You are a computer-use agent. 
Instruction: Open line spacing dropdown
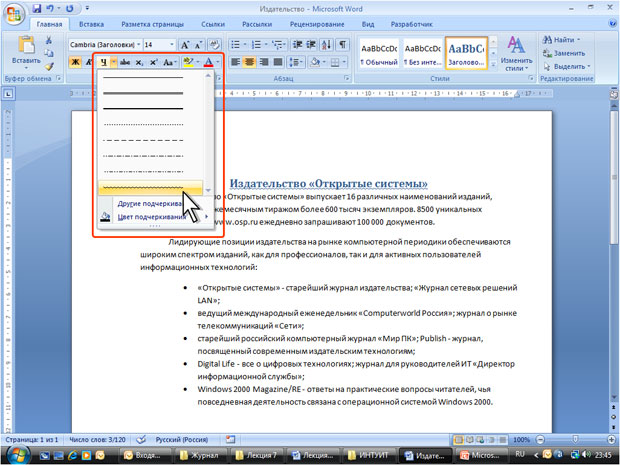pyautogui.click(x=296, y=62)
